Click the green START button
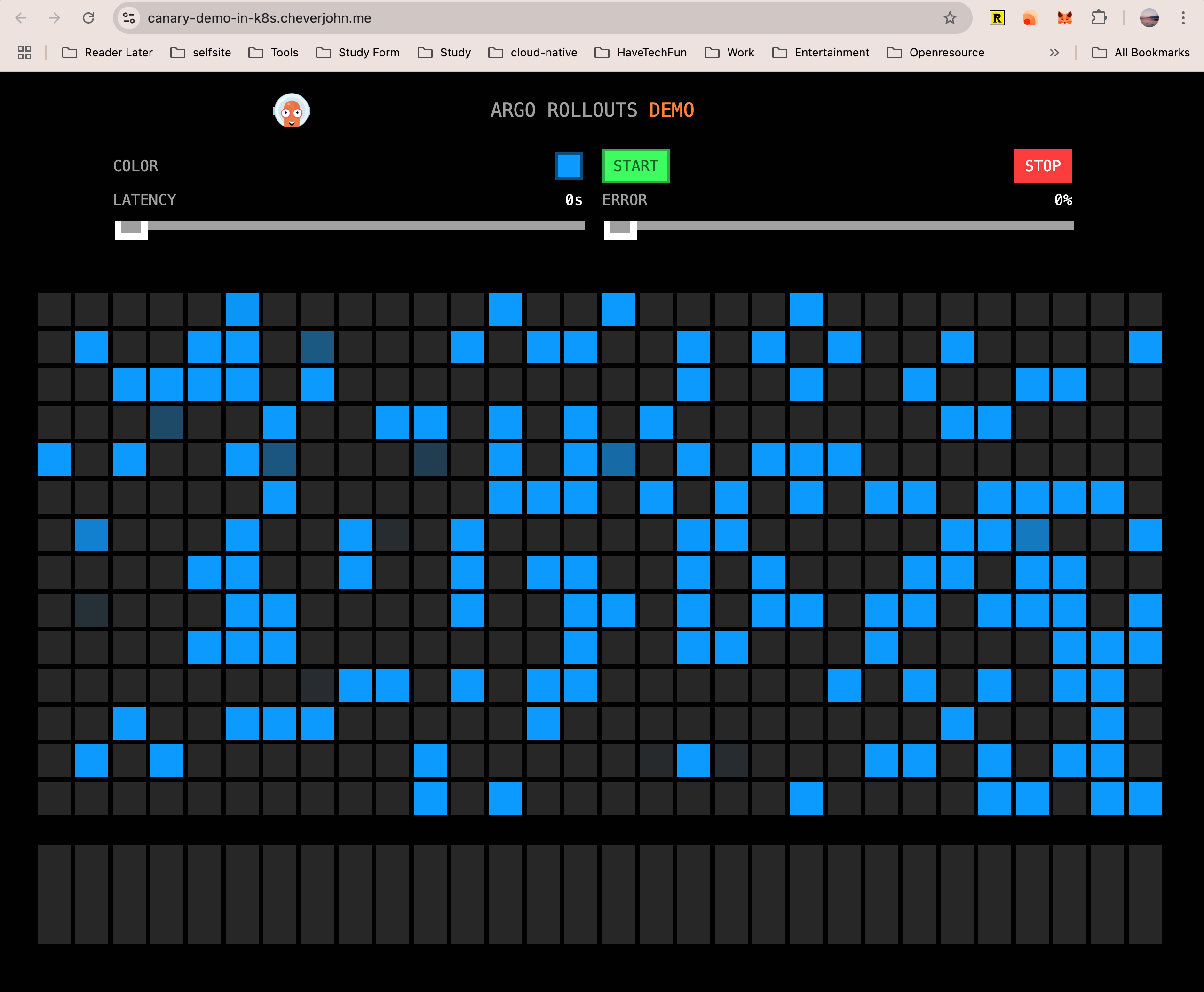 pos(636,165)
